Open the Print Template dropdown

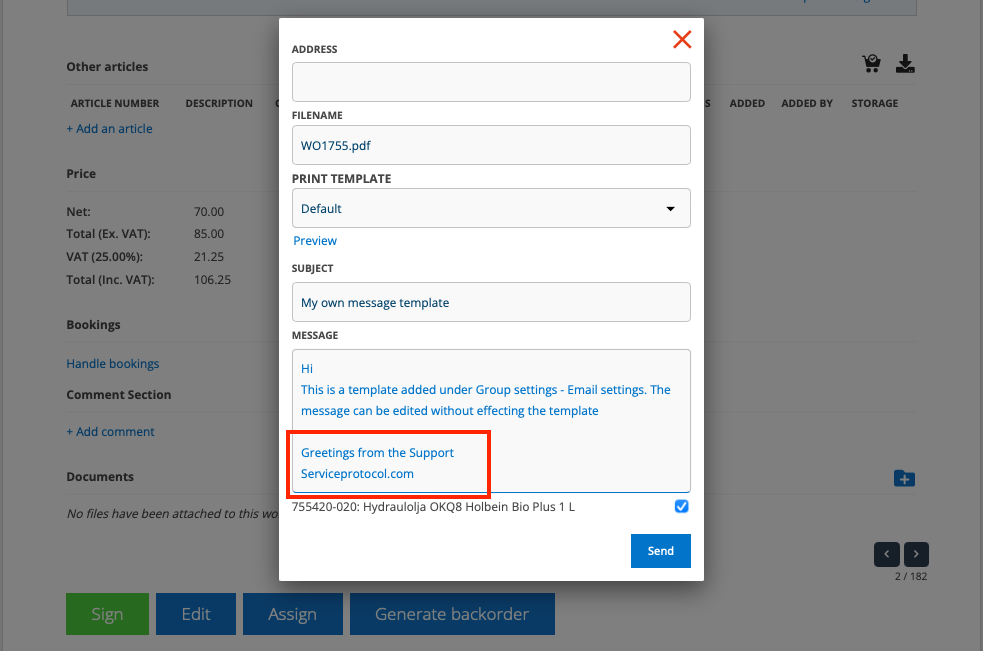pos(491,209)
